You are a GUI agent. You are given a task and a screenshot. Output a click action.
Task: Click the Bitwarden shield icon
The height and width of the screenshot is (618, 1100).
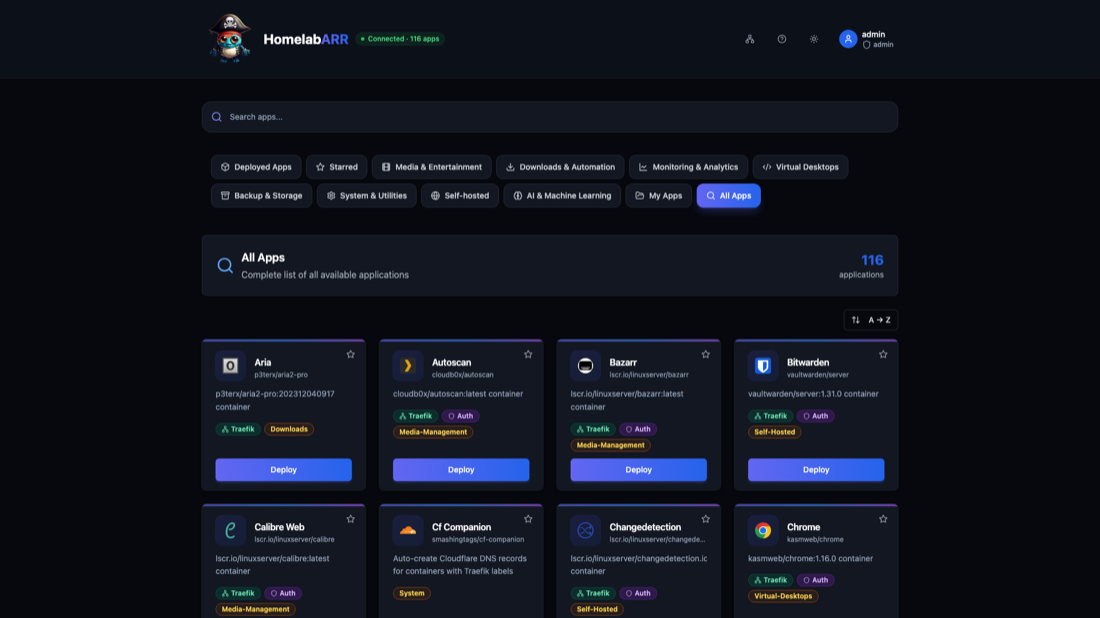coord(763,365)
